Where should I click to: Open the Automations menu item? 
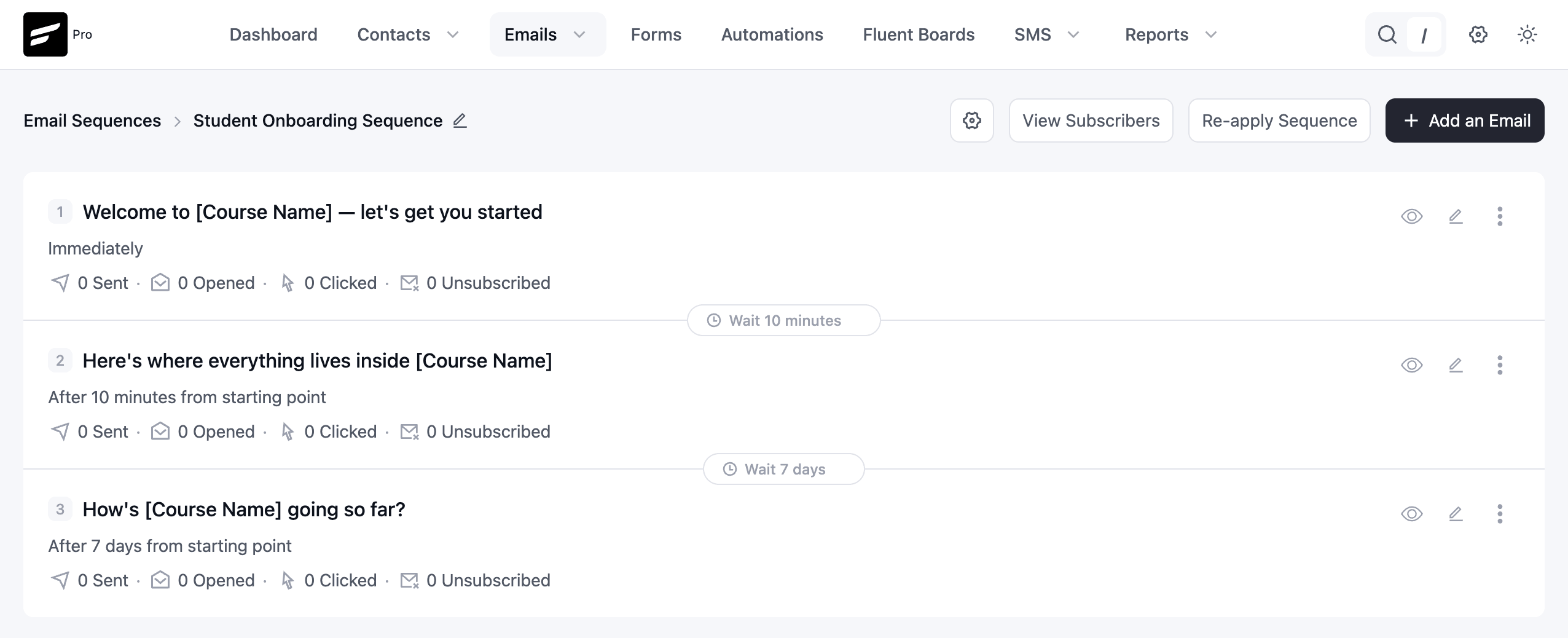pyautogui.click(x=772, y=34)
